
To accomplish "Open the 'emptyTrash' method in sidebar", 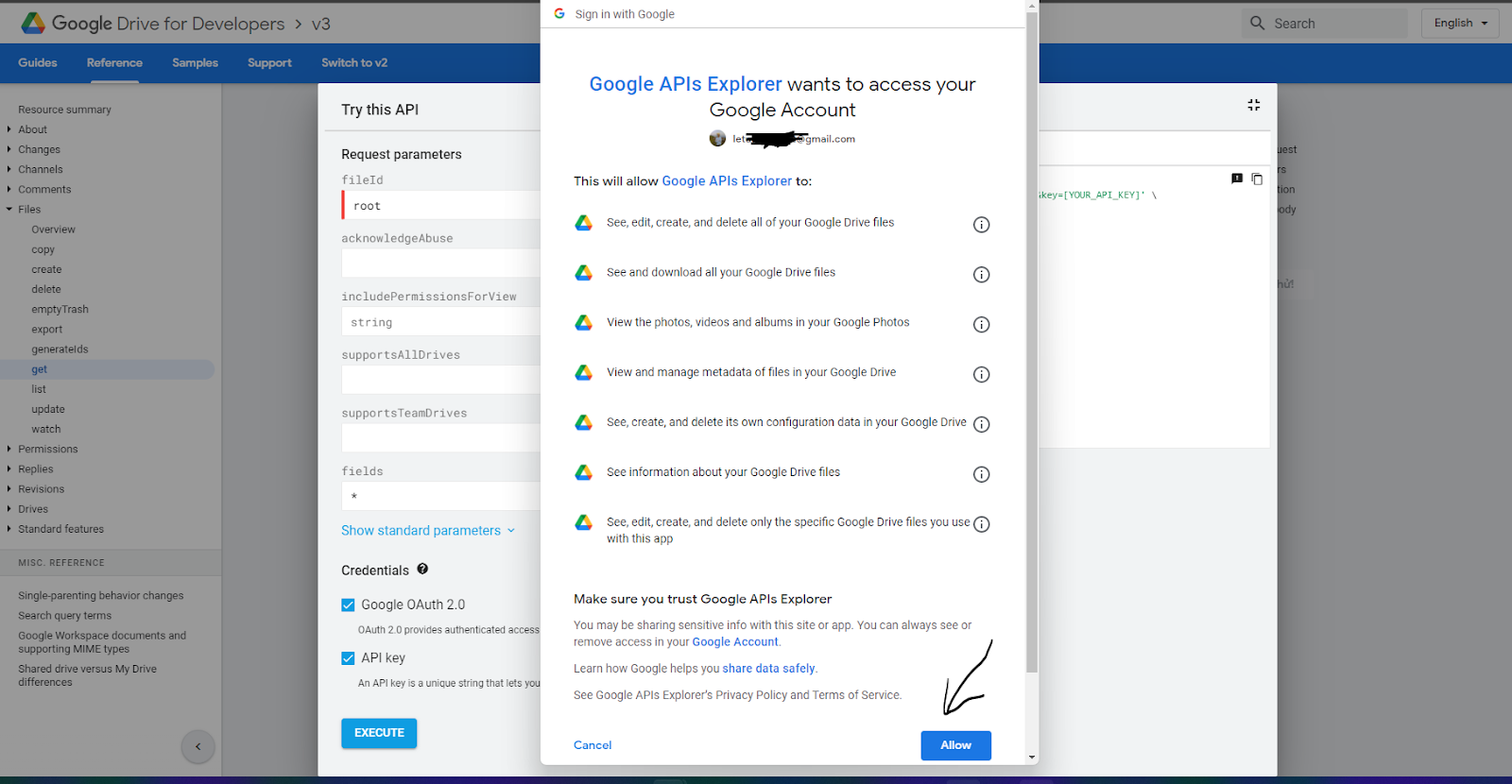I will coord(60,309).
